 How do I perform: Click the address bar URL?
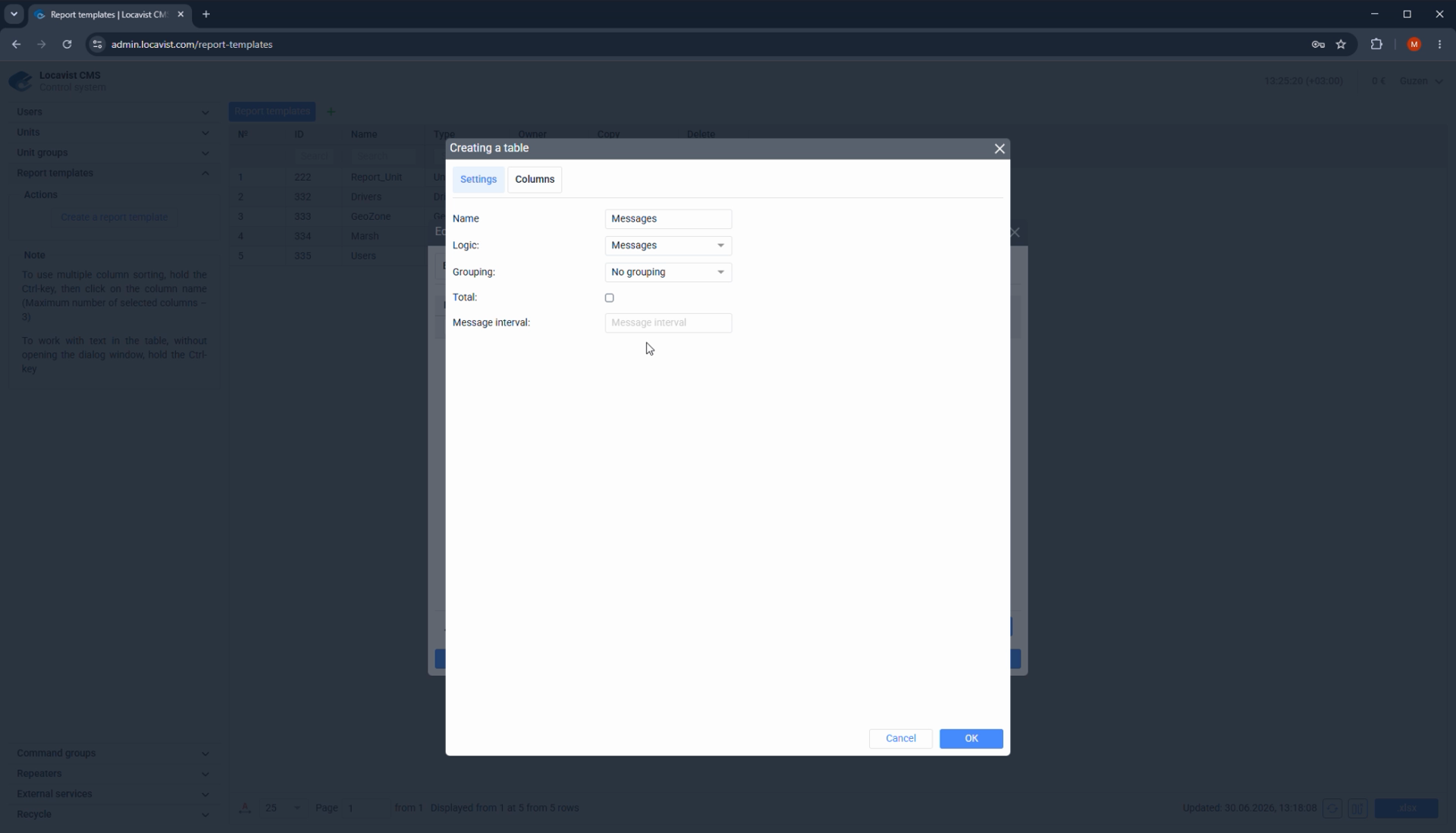click(x=192, y=45)
